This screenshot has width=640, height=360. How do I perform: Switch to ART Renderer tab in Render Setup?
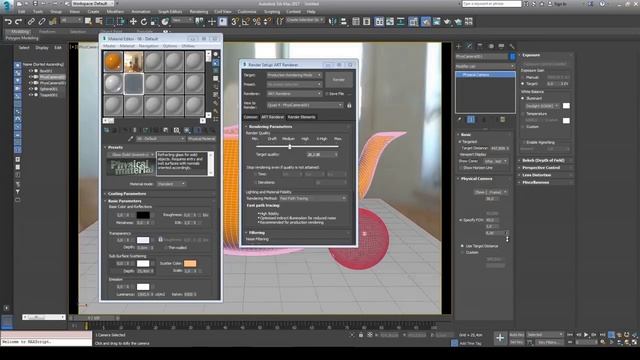click(272, 117)
